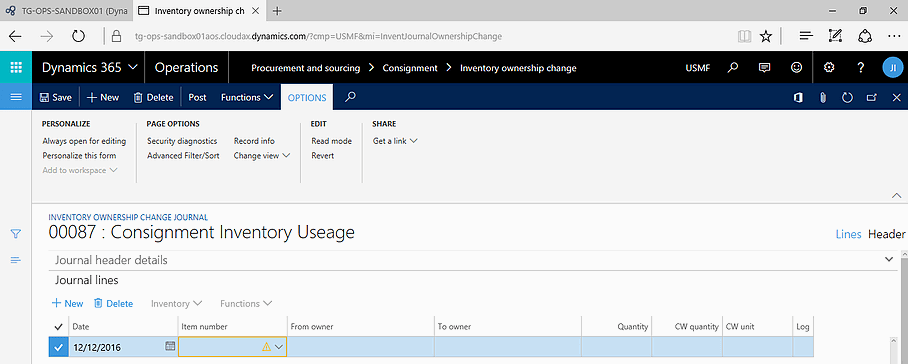Open form in new window icon
Image resolution: width=908 pixels, height=364 pixels.
click(872, 98)
